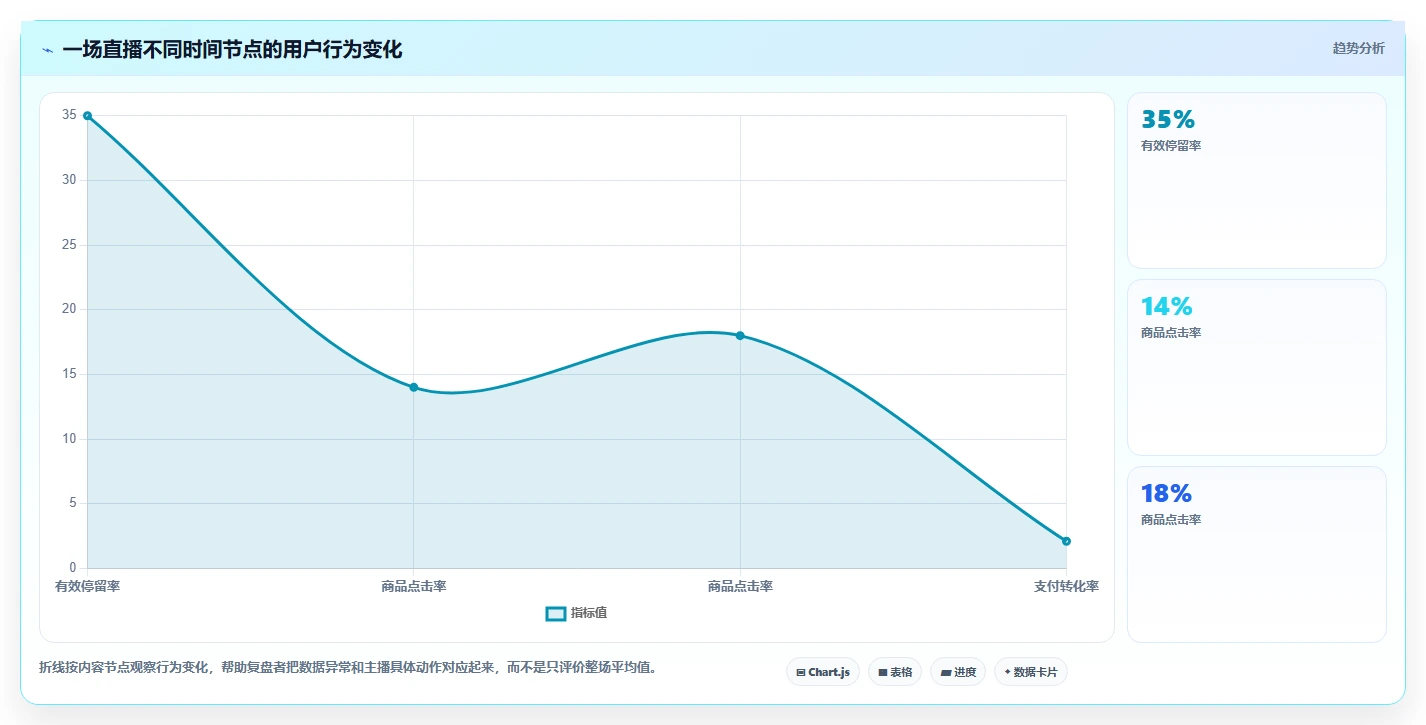Click the 支付转化率 x-axis label
1426x725 pixels.
[1066, 586]
